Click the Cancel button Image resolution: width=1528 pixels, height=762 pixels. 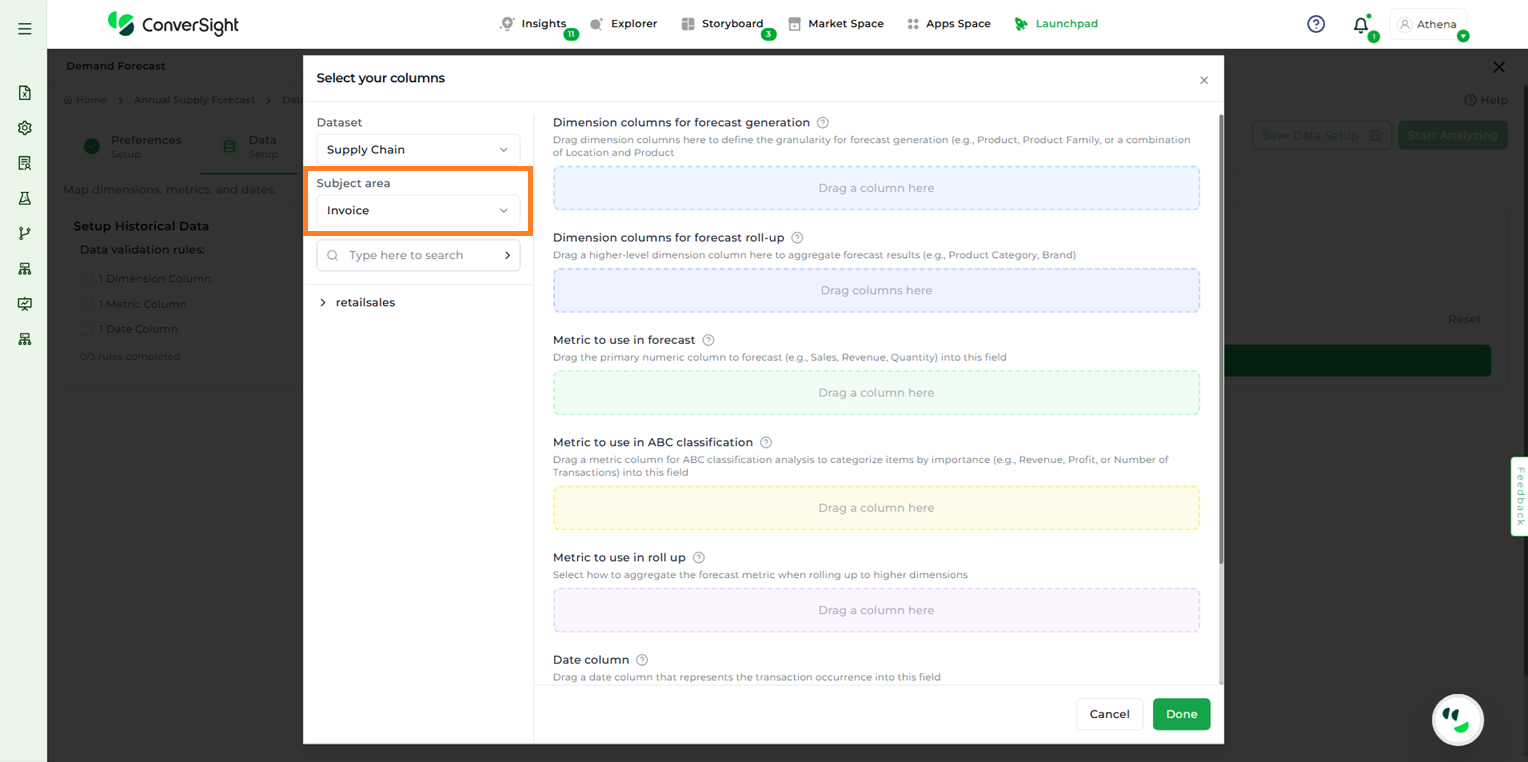click(1109, 714)
